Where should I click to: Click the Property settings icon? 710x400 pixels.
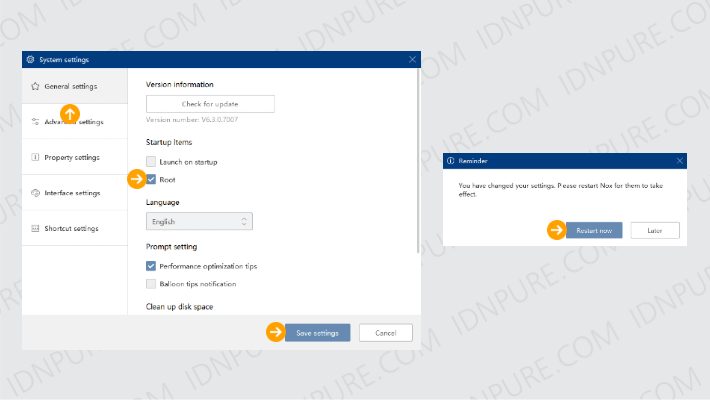35,157
